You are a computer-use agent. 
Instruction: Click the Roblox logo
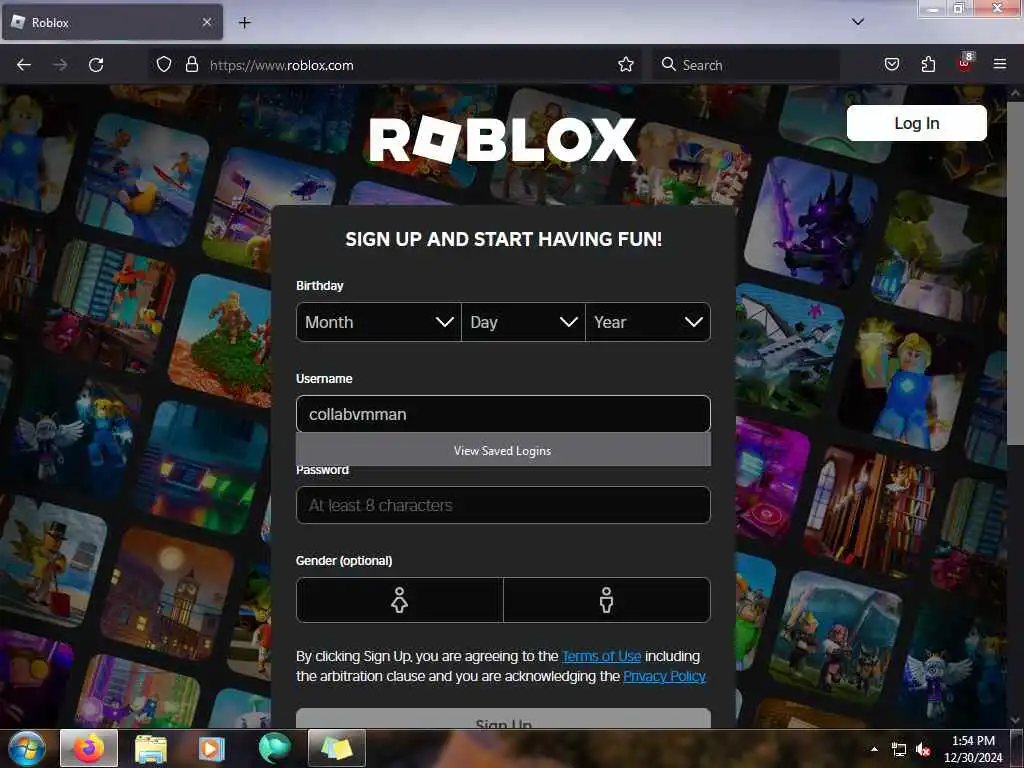click(502, 139)
